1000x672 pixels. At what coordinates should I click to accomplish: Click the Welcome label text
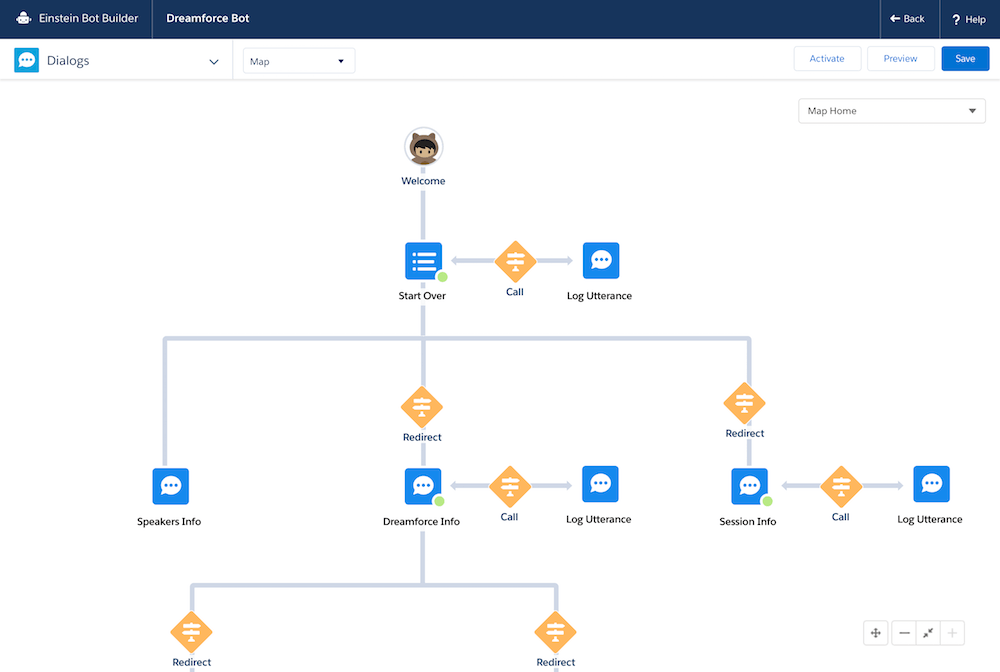point(423,181)
